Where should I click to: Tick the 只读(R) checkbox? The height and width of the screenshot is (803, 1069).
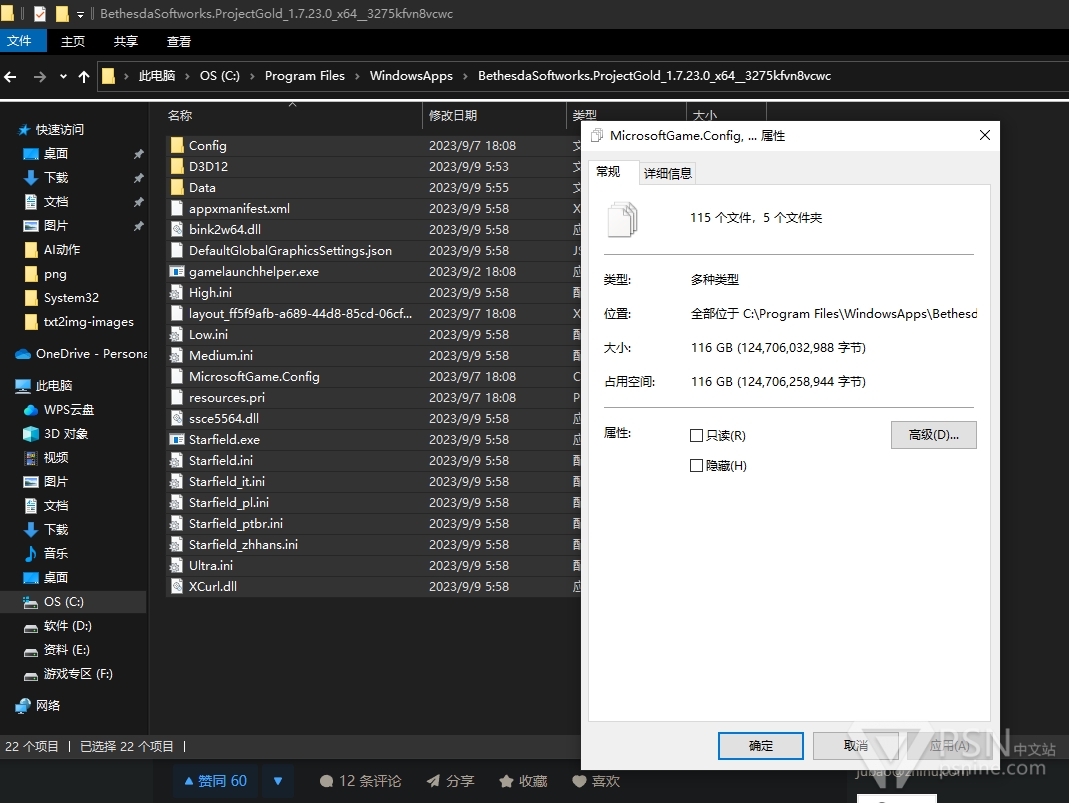point(696,436)
